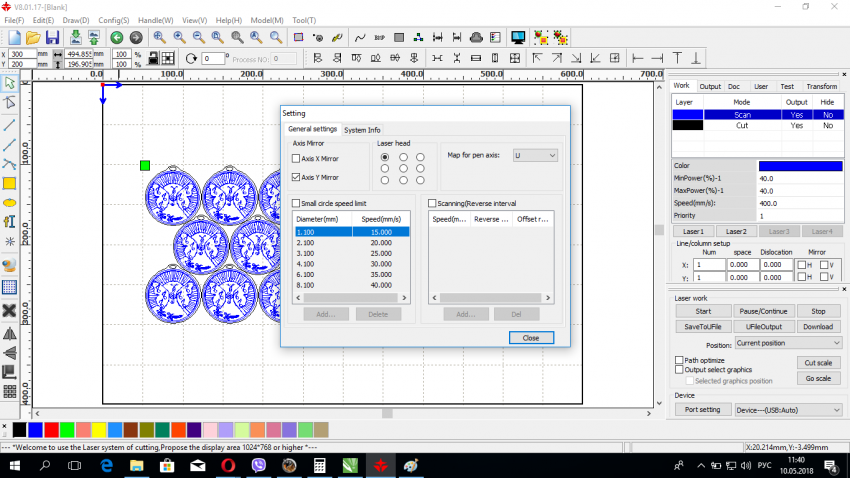Image resolution: width=850 pixels, height=478 pixels.
Task: Enable the Path optimize checkbox
Action: pyautogui.click(x=680, y=360)
